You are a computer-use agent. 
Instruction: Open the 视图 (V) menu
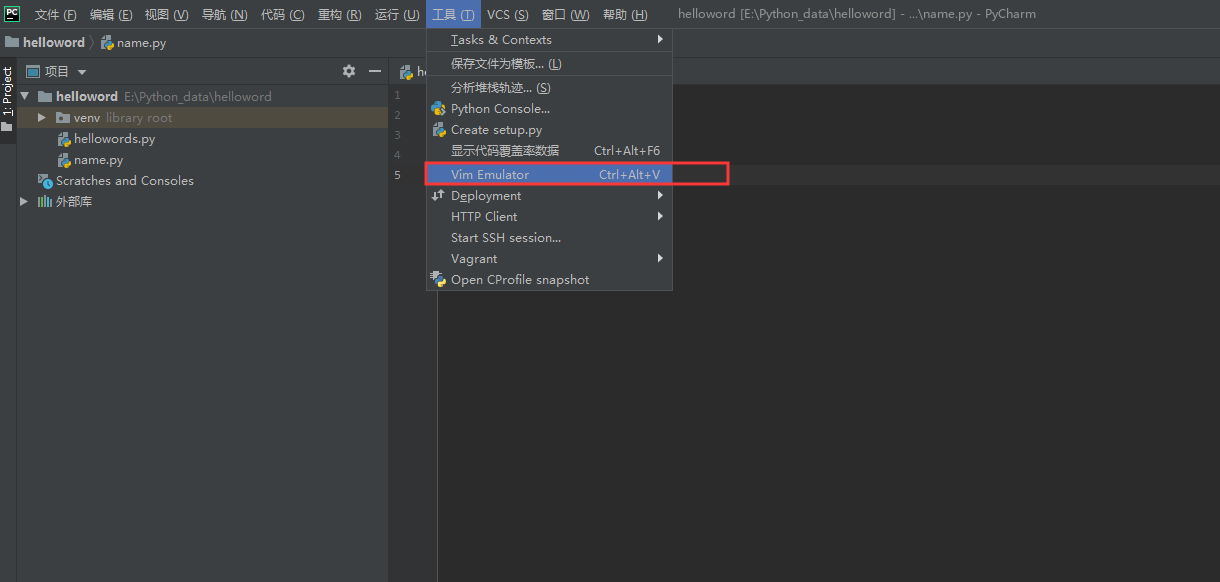coord(166,15)
